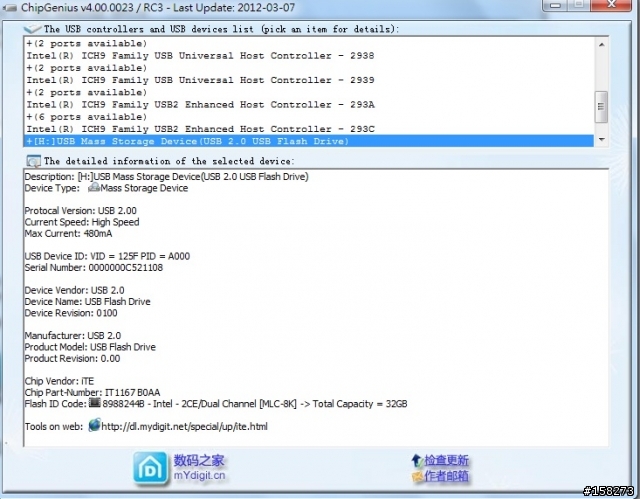Click the Chip Part-Number IT1167 B0AA line

coord(92,393)
